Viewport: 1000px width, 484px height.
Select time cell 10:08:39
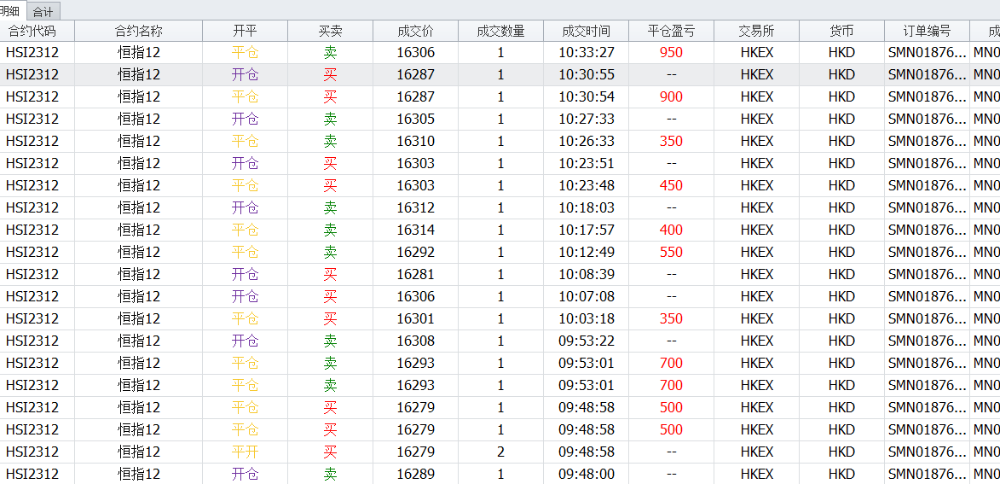587,274
